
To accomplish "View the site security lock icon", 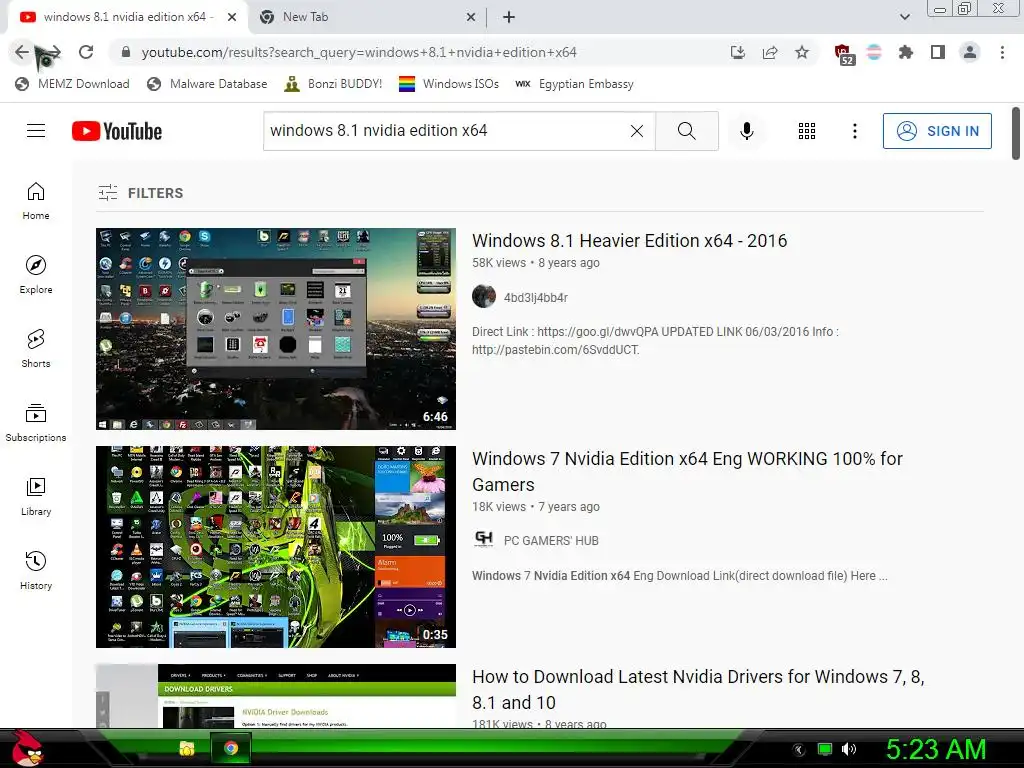I will (127, 52).
